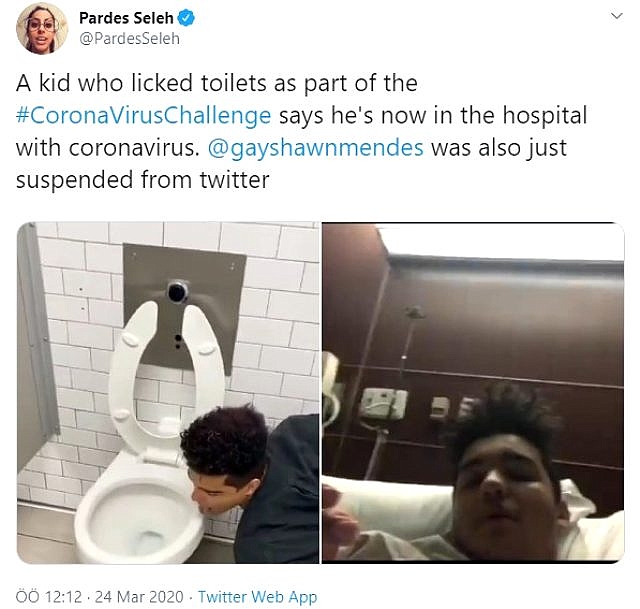
Task: Click the 24 Mar 2020 date
Action: click(x=143, y=597)
